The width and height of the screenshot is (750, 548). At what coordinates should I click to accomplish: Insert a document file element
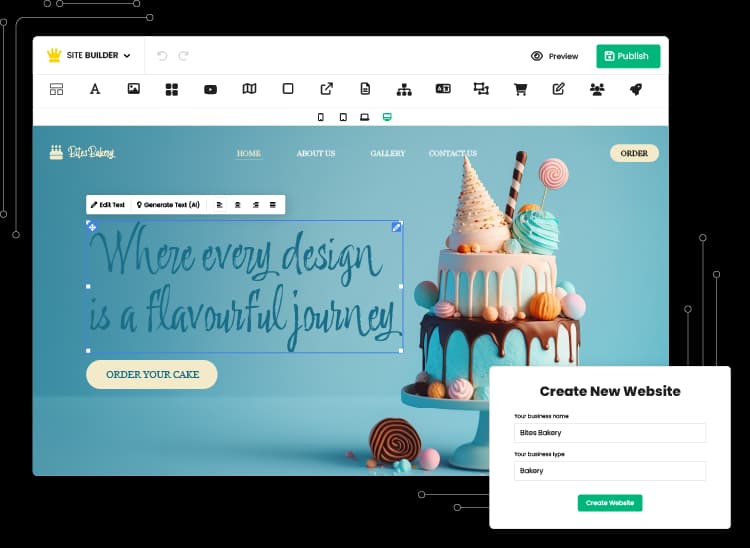[365, 88]
